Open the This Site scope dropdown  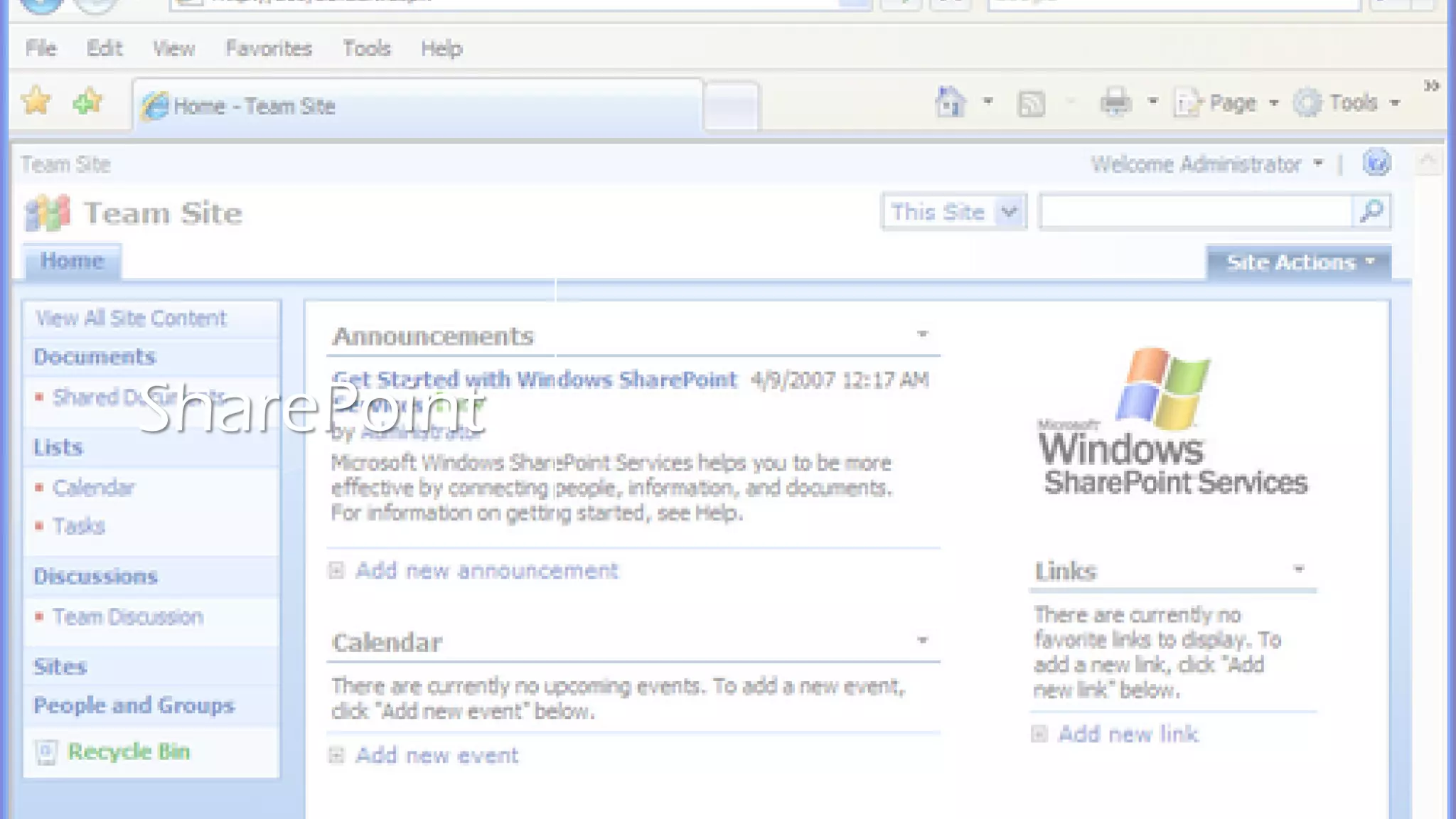tap(954, 212)
